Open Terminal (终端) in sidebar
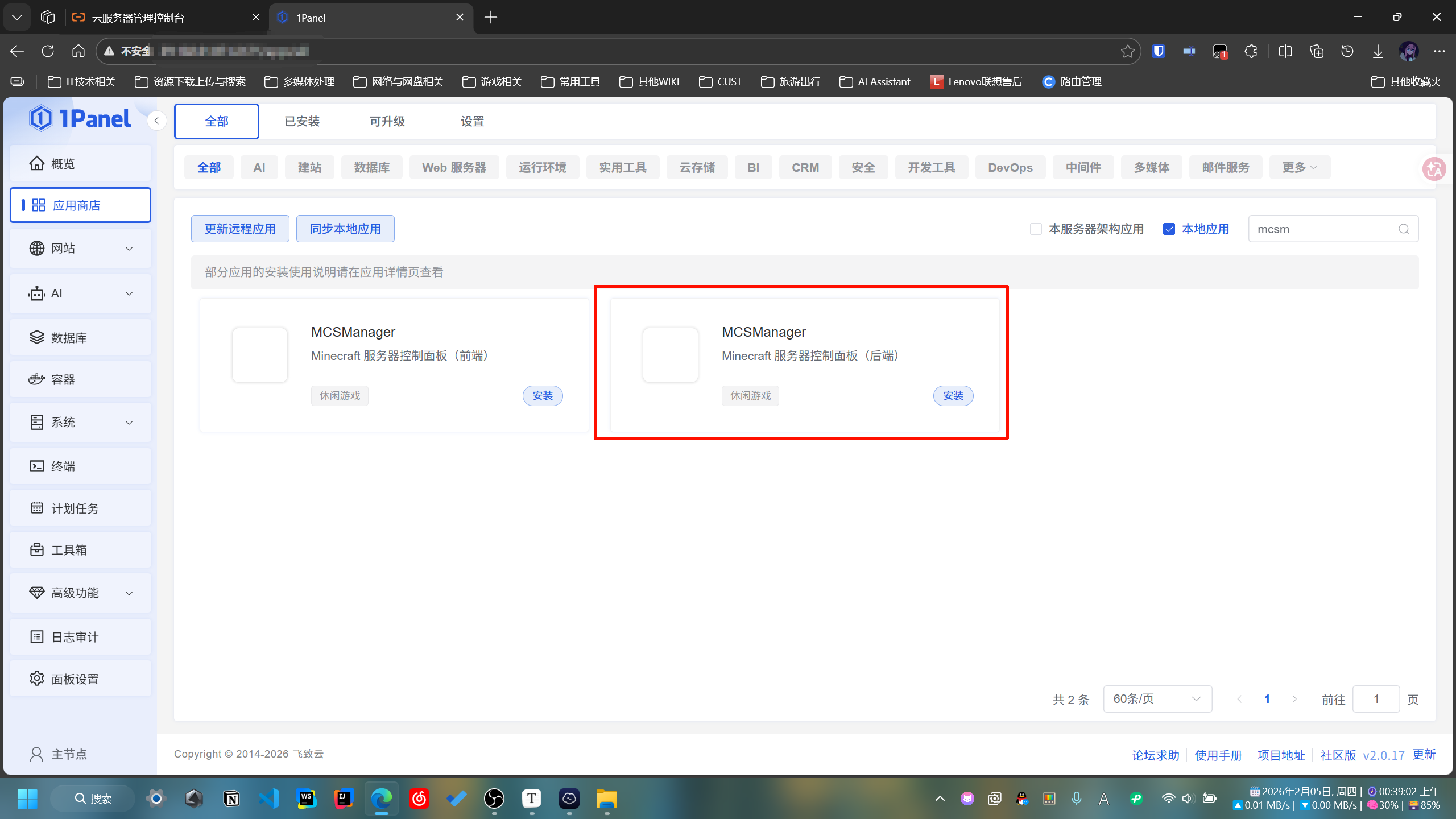This screenshot has width=1456, height=819. (37, 466)
